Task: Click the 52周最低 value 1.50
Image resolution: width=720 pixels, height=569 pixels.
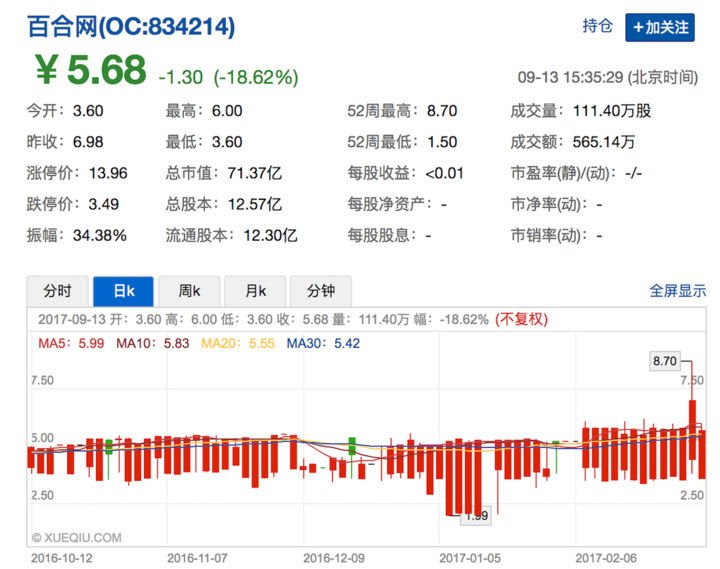Action: point(442,142)
